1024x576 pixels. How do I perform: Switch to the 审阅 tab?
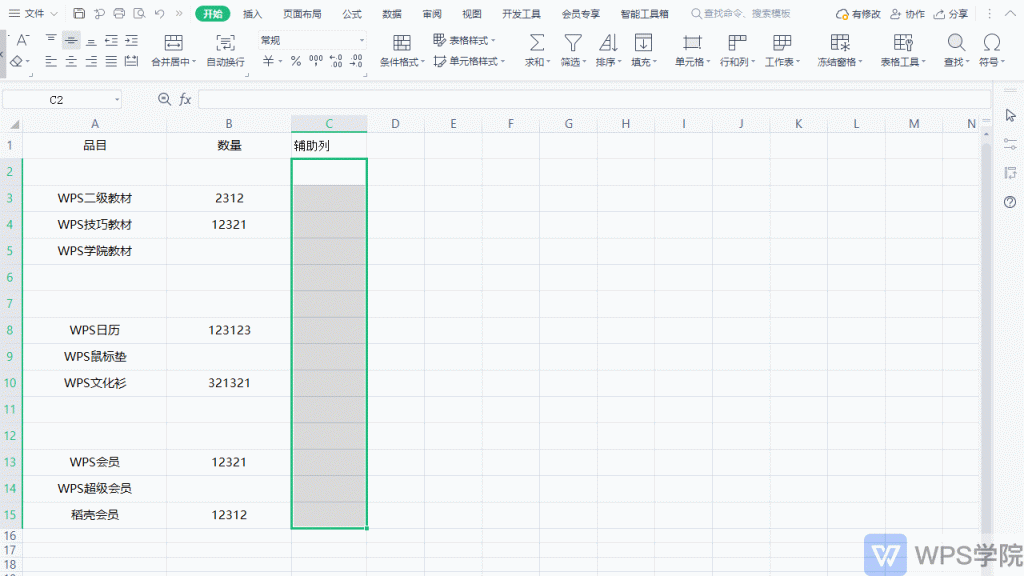432,14
